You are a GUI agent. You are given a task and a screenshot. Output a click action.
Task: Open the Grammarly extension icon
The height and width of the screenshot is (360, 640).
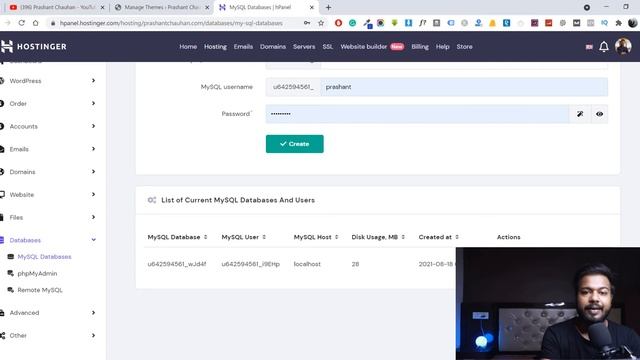(352, 23)
